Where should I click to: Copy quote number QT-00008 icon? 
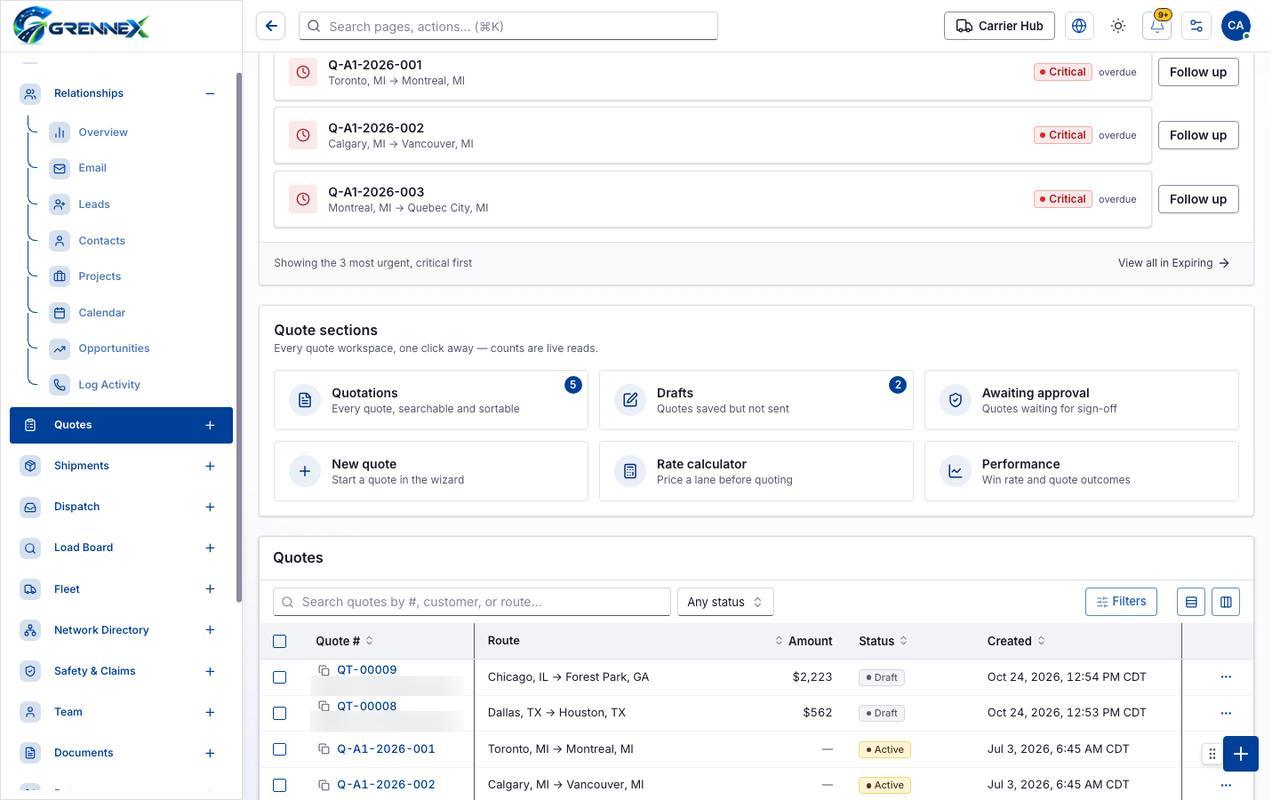(x=324, y=706)
